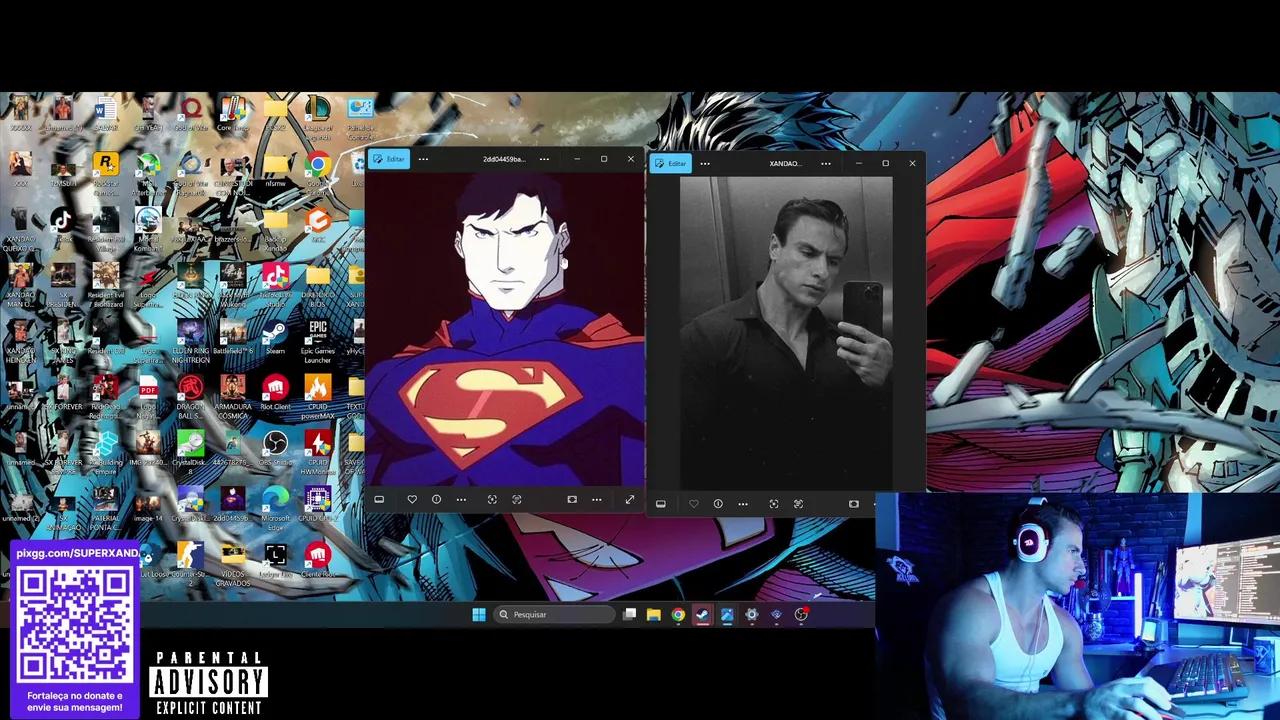Click the Superman artwork in the image viewer

[x=505, y=328]
